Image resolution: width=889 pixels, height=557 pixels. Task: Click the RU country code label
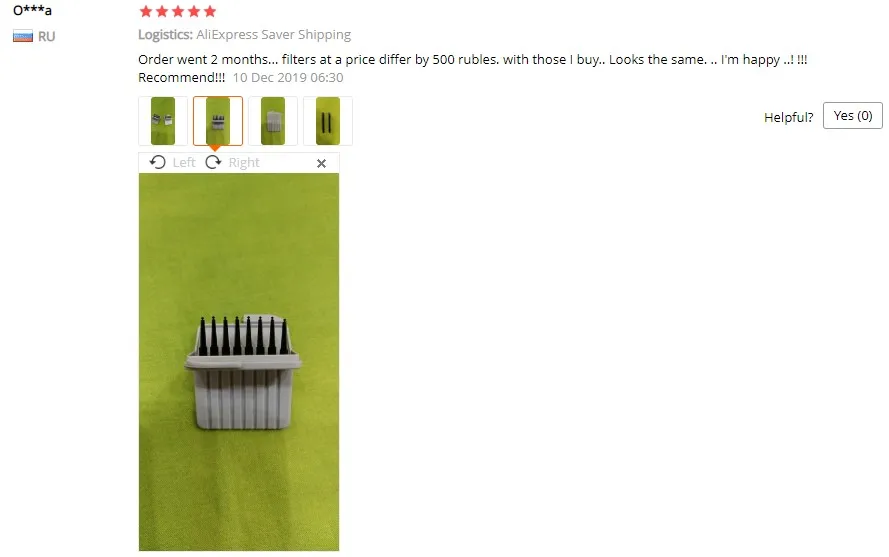click(46, 37)
